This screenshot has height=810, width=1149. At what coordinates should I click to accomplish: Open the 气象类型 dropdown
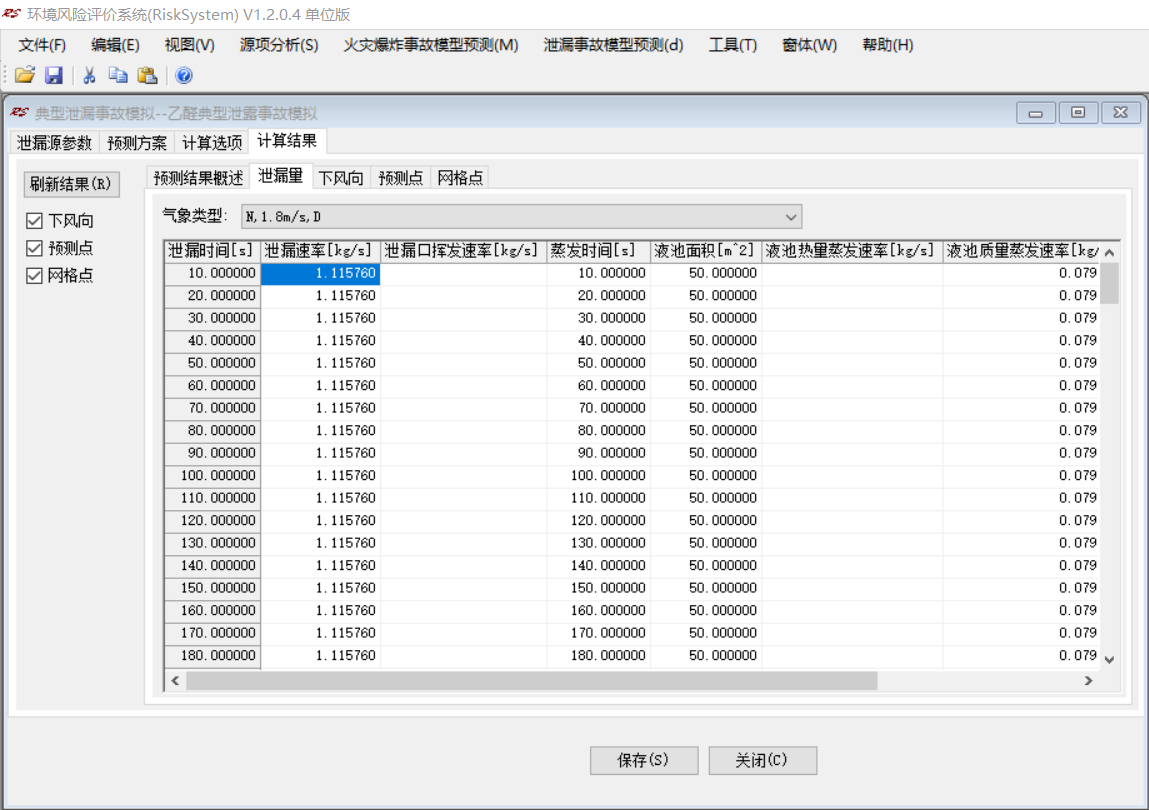coord(522,217)
